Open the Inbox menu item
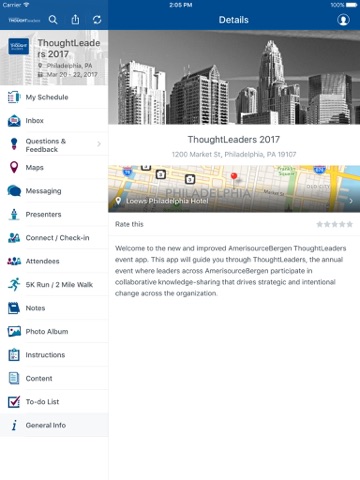Screen dimensions: 360x480 coord(54,121)
